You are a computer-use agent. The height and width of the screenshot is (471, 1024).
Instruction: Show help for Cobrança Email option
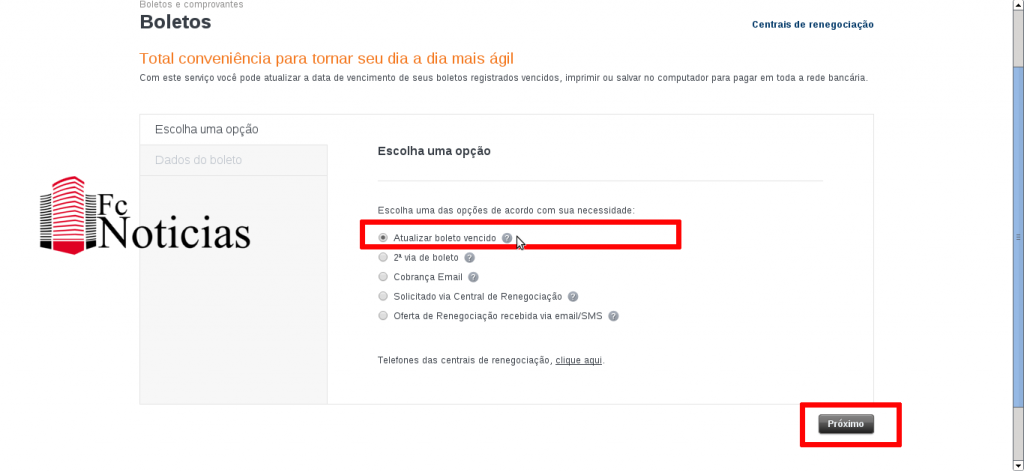pyautogui.click(x=473, y=277)
